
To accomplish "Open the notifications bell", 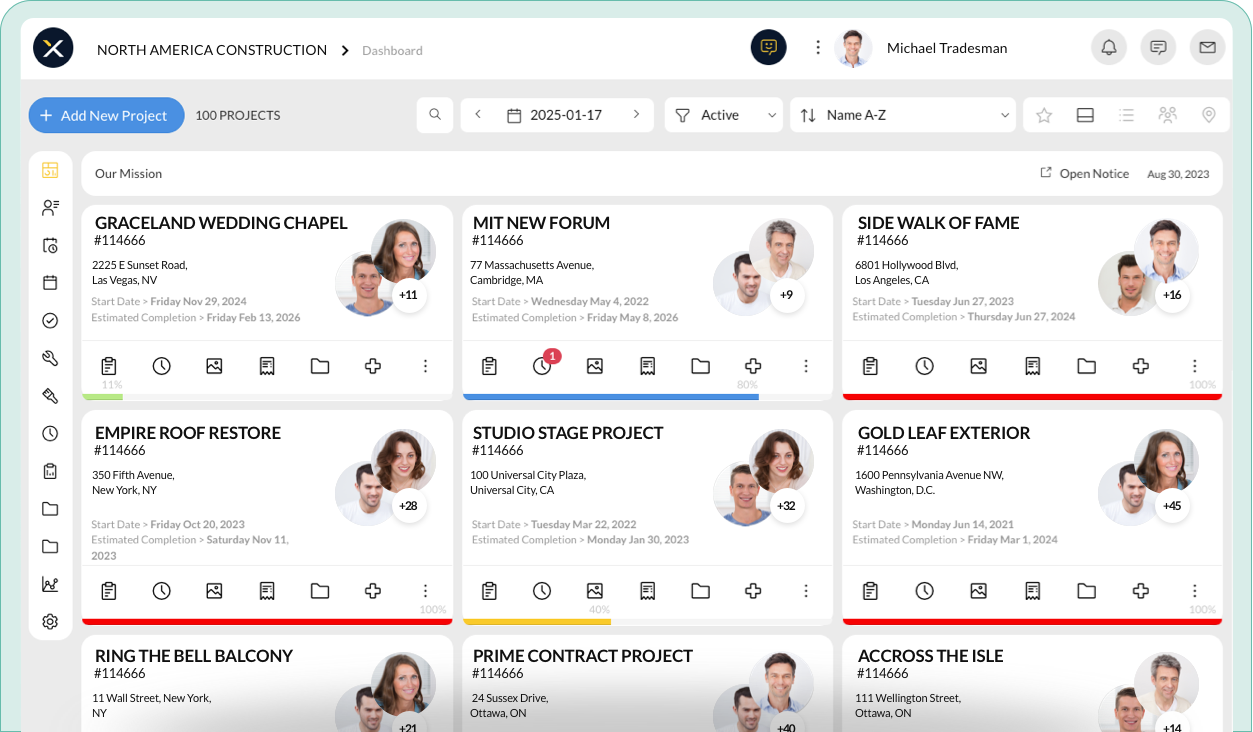I will [1109, 47].
